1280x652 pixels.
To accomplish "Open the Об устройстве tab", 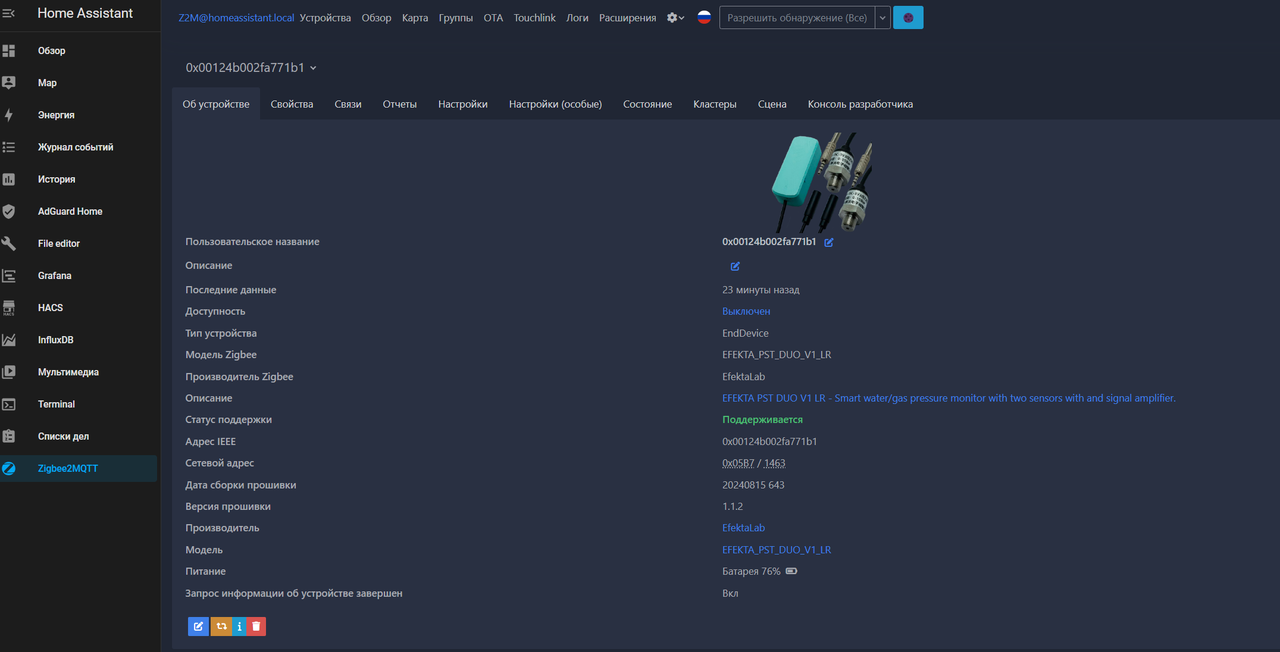I will pyautogui.click(x=216, y=104).
